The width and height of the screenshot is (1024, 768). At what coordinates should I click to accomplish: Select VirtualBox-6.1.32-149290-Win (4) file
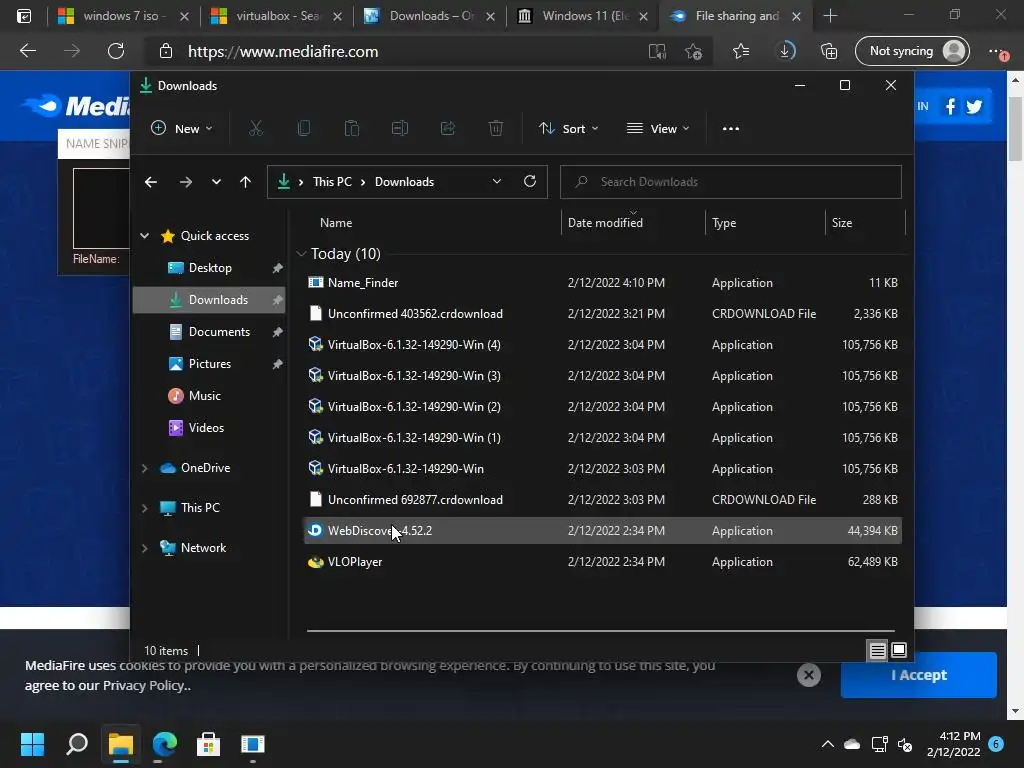[602, 345]
